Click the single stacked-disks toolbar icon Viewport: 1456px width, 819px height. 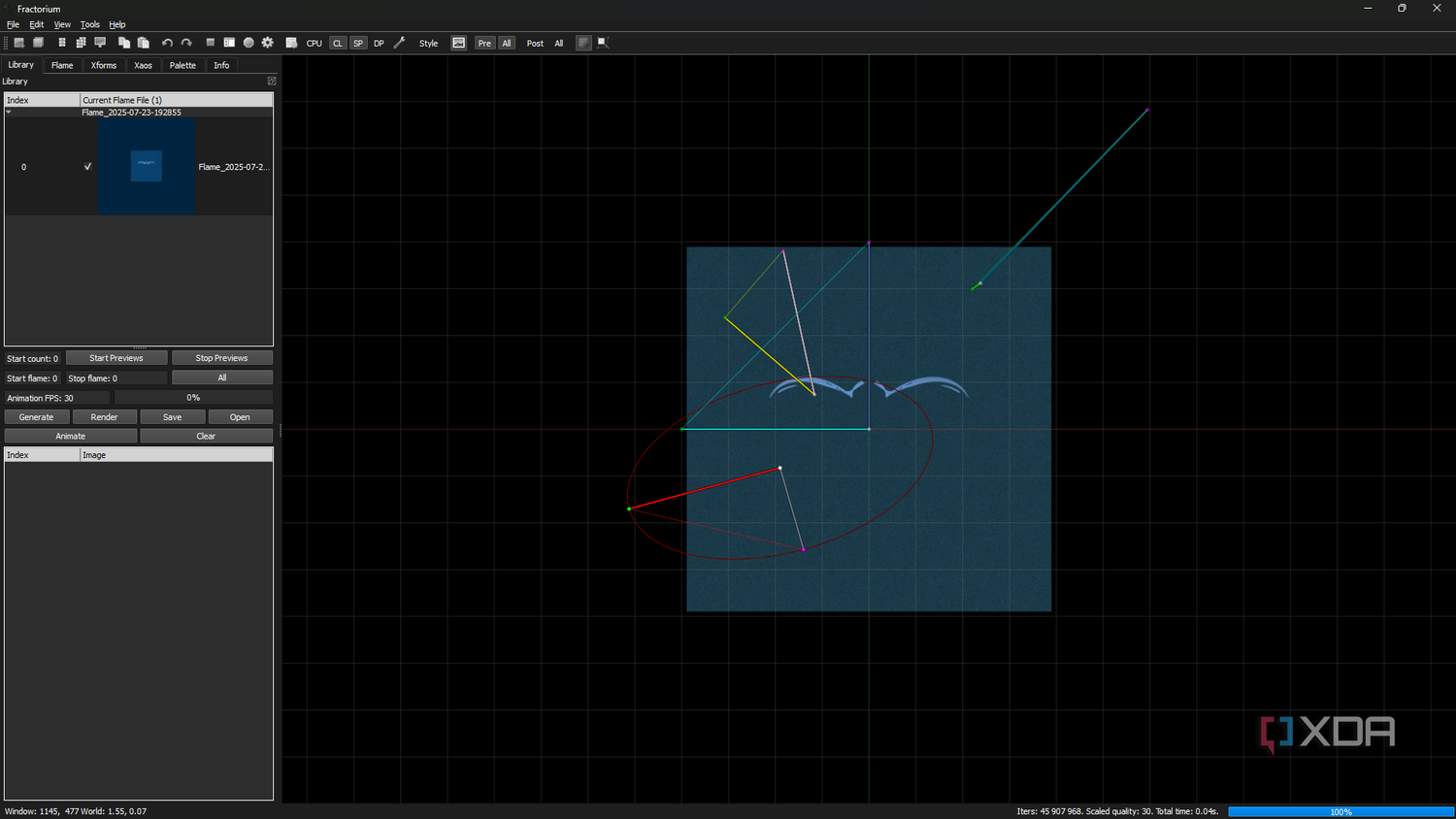(62, 43)
